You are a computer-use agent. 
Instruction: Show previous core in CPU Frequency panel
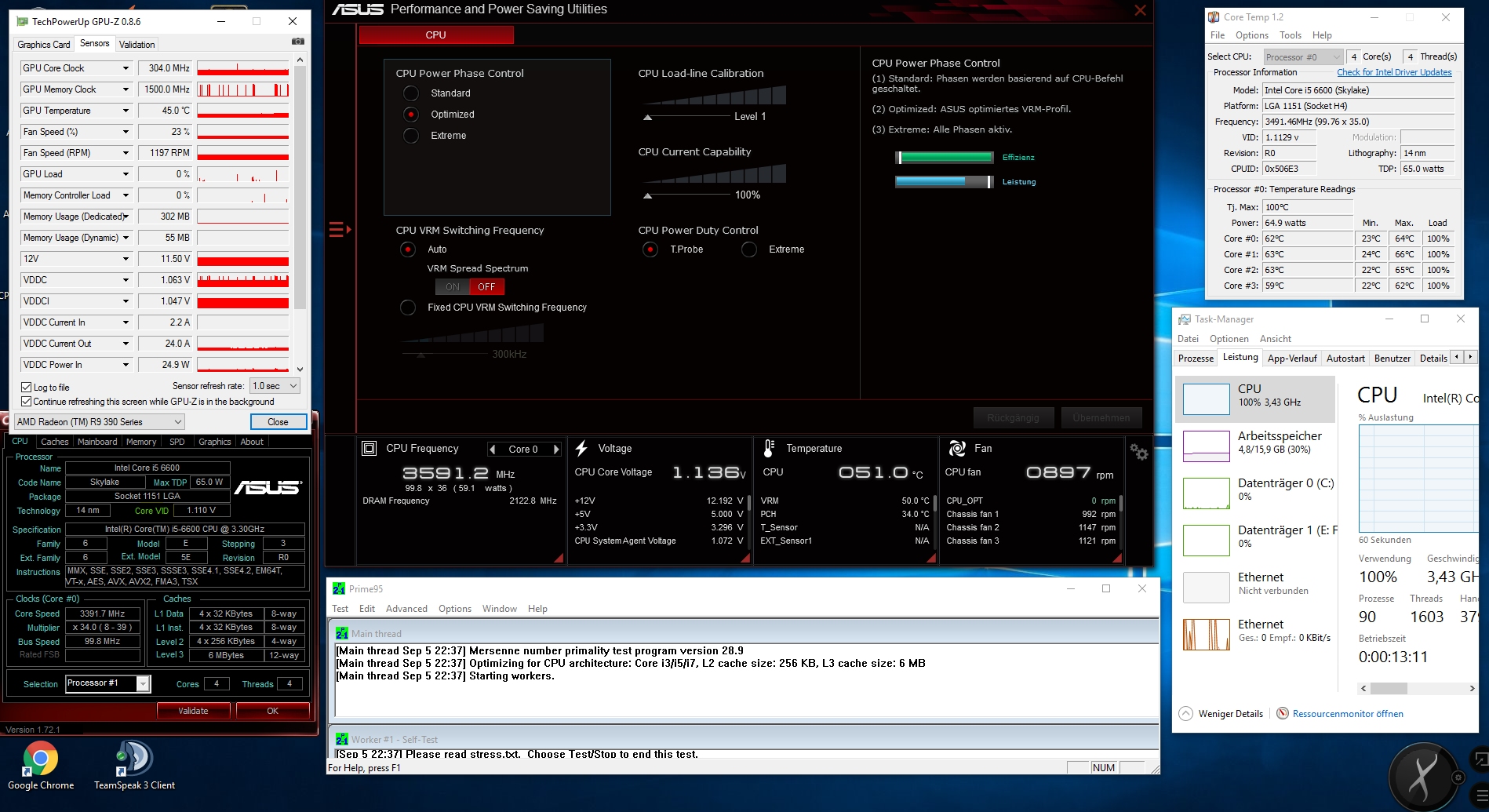click(493, 450)
